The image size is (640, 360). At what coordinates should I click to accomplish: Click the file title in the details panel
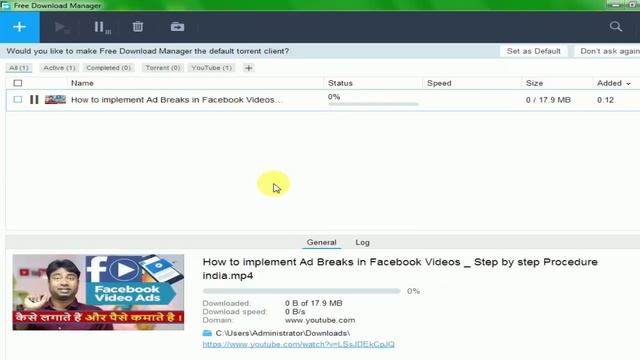tap(400, 269)
